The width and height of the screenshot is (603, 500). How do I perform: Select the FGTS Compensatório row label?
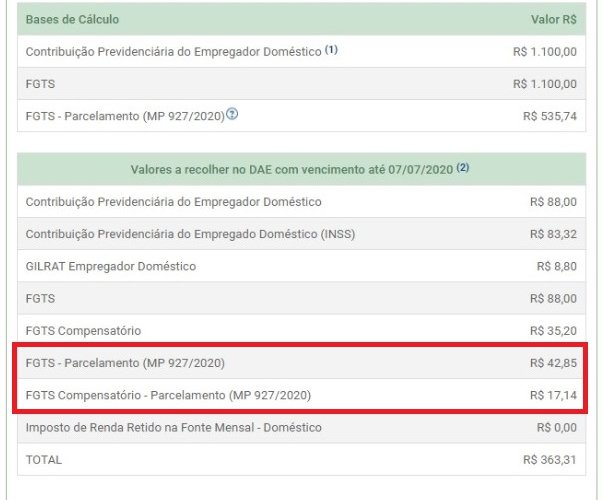[83, 330]
